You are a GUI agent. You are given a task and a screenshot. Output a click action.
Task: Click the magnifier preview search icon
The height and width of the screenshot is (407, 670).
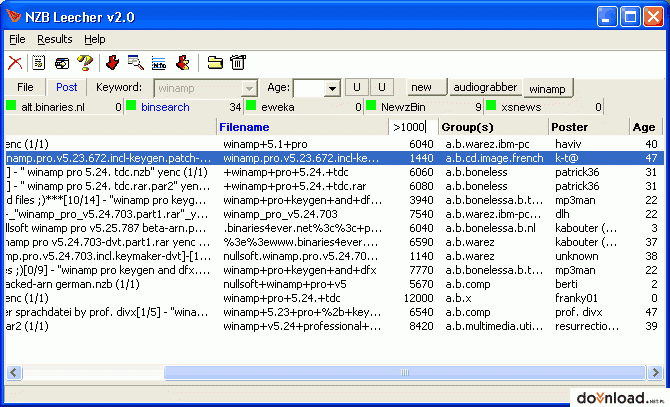pos(136,63)
